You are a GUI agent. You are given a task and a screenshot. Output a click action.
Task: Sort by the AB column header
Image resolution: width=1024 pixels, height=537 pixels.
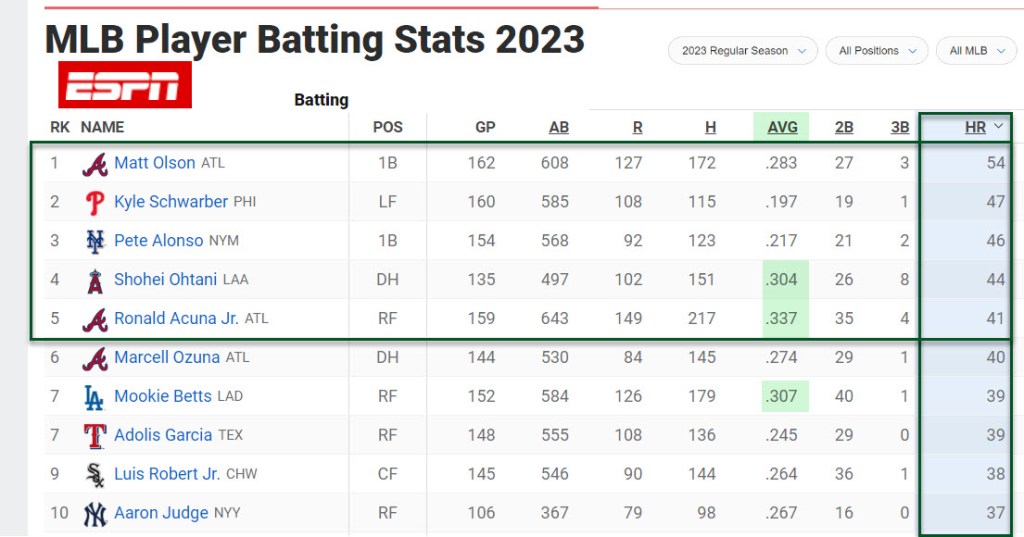click(x=558, y=127)
